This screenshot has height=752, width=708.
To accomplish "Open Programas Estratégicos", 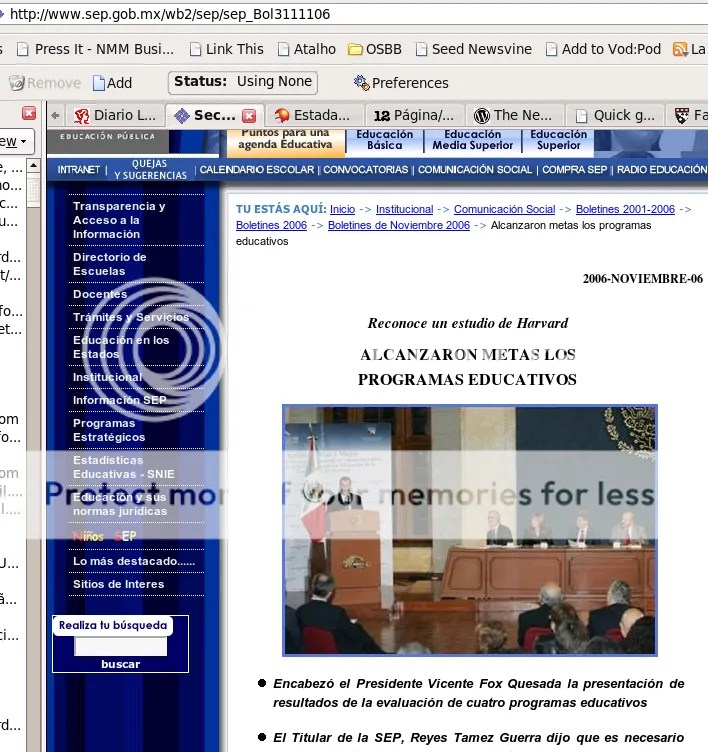I will coord(109,430).
